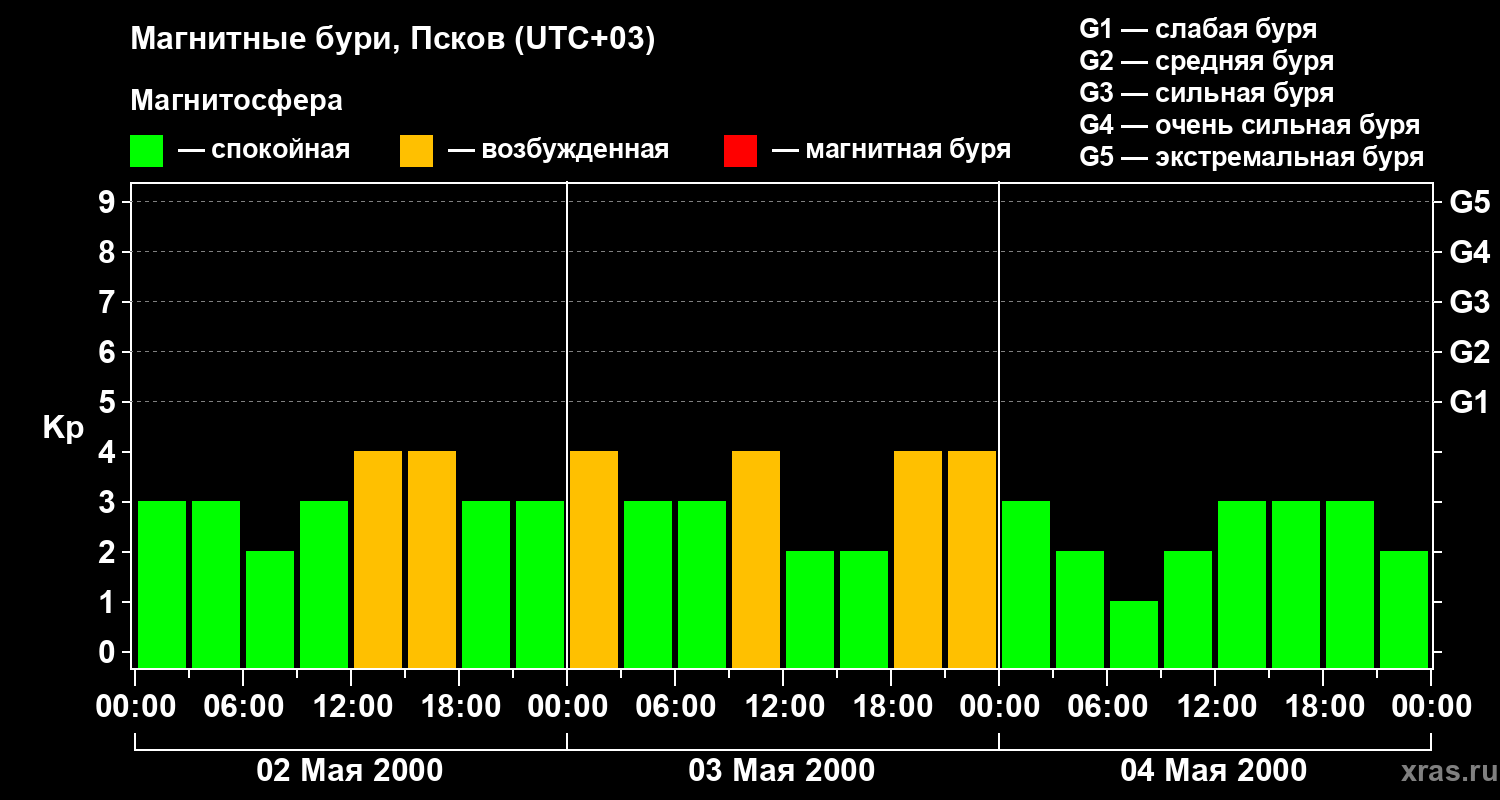1500x800 pixels.
Task: Click the '04 Мая 2000' date label
Action: (1213, 771)
